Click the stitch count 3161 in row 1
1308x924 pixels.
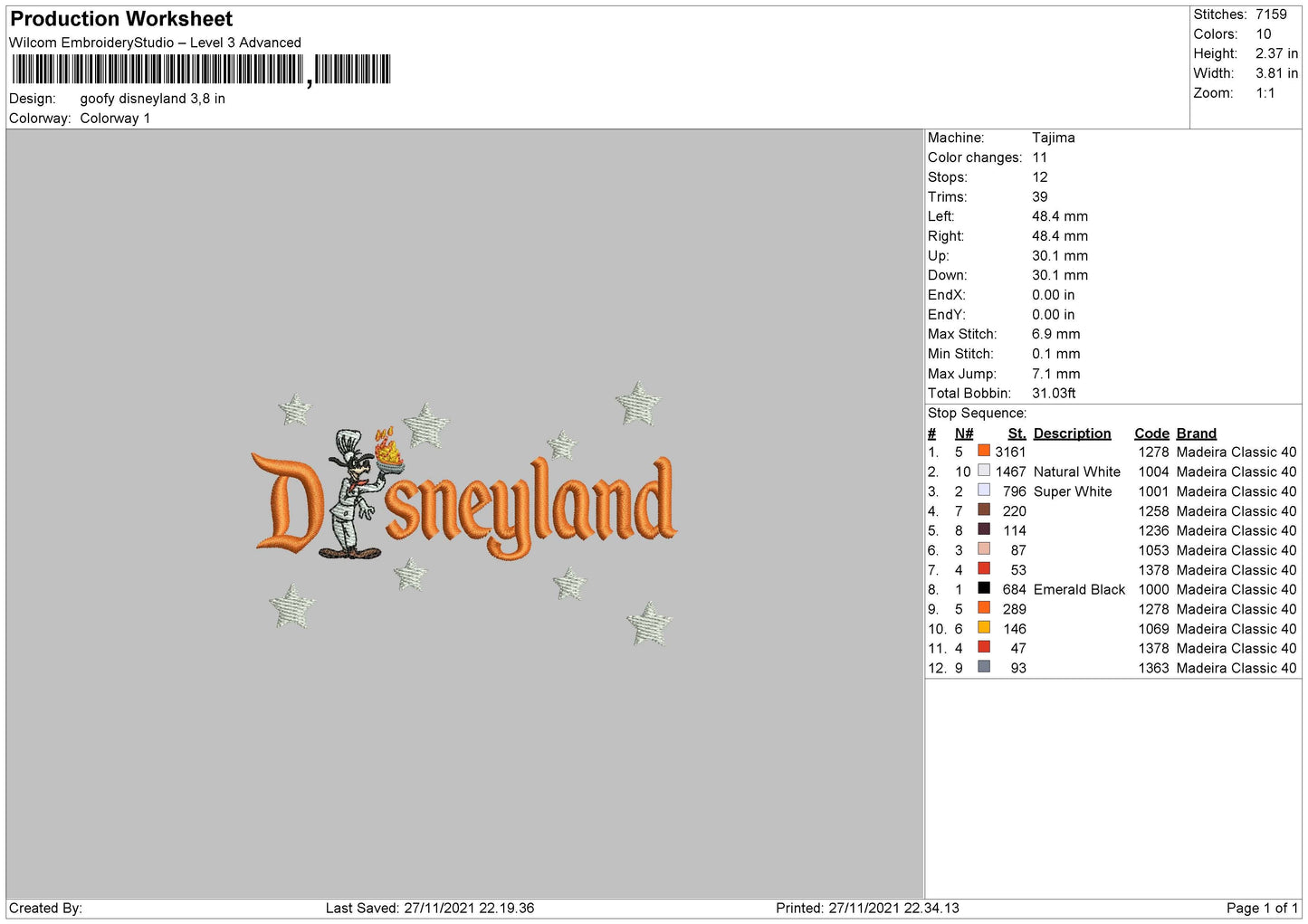[1010, 452]
